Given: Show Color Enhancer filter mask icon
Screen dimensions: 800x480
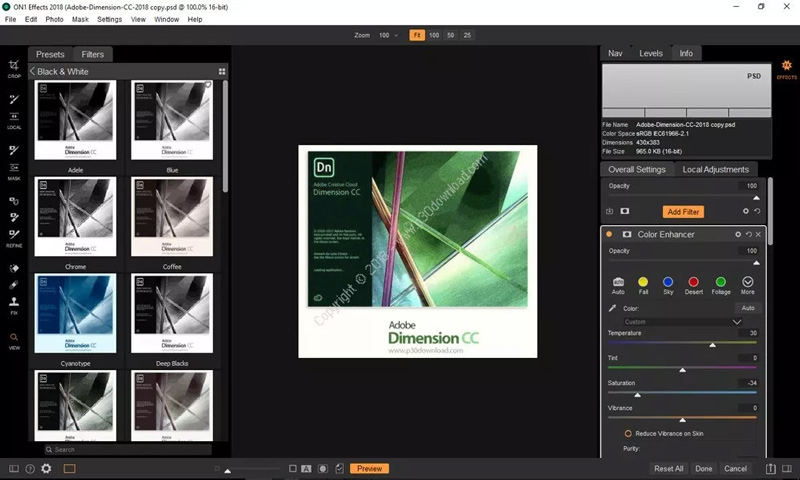Looking at the screenshot, I should (627, 234).
